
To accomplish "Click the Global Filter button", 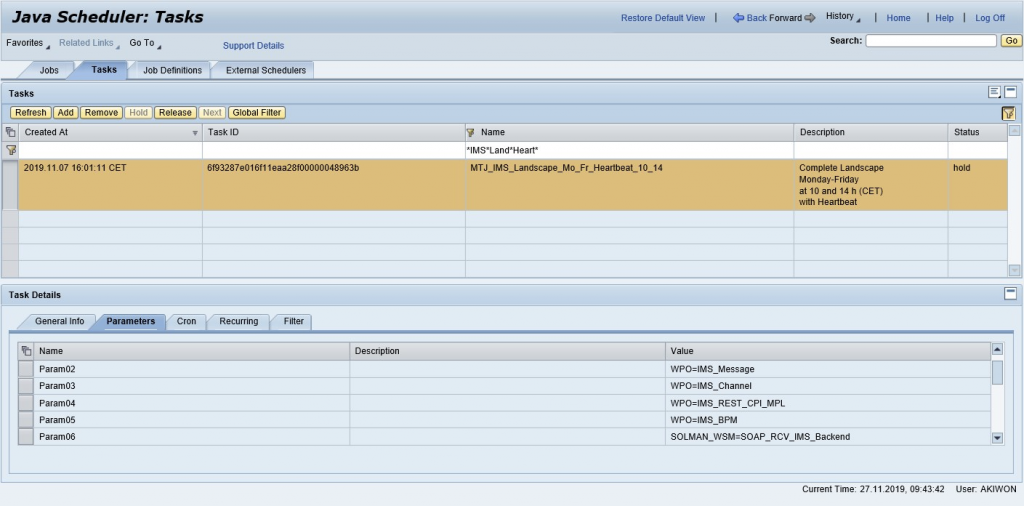I will tap(257, 112).
